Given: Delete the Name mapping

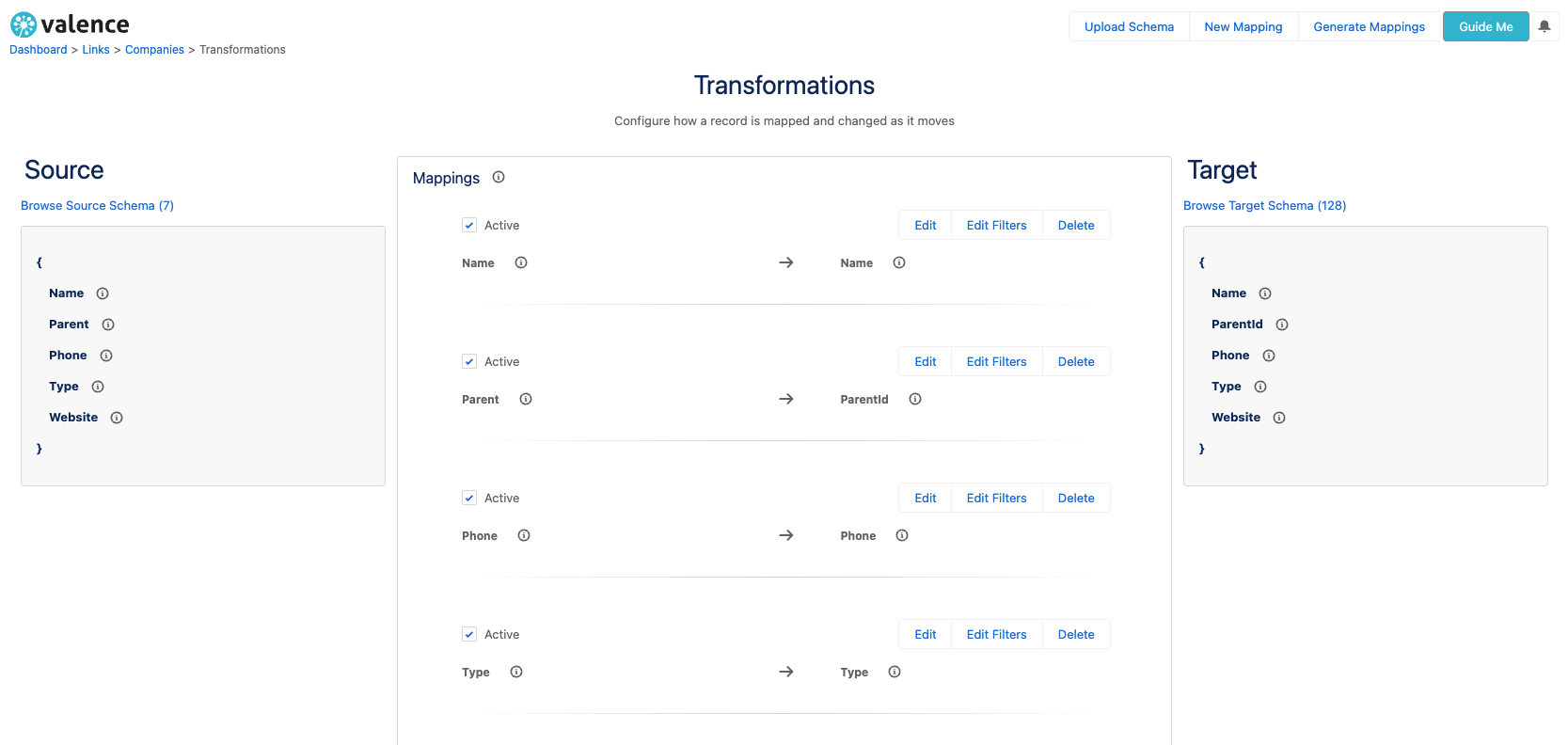Looking at the screenshot, I should (1076, 225).
